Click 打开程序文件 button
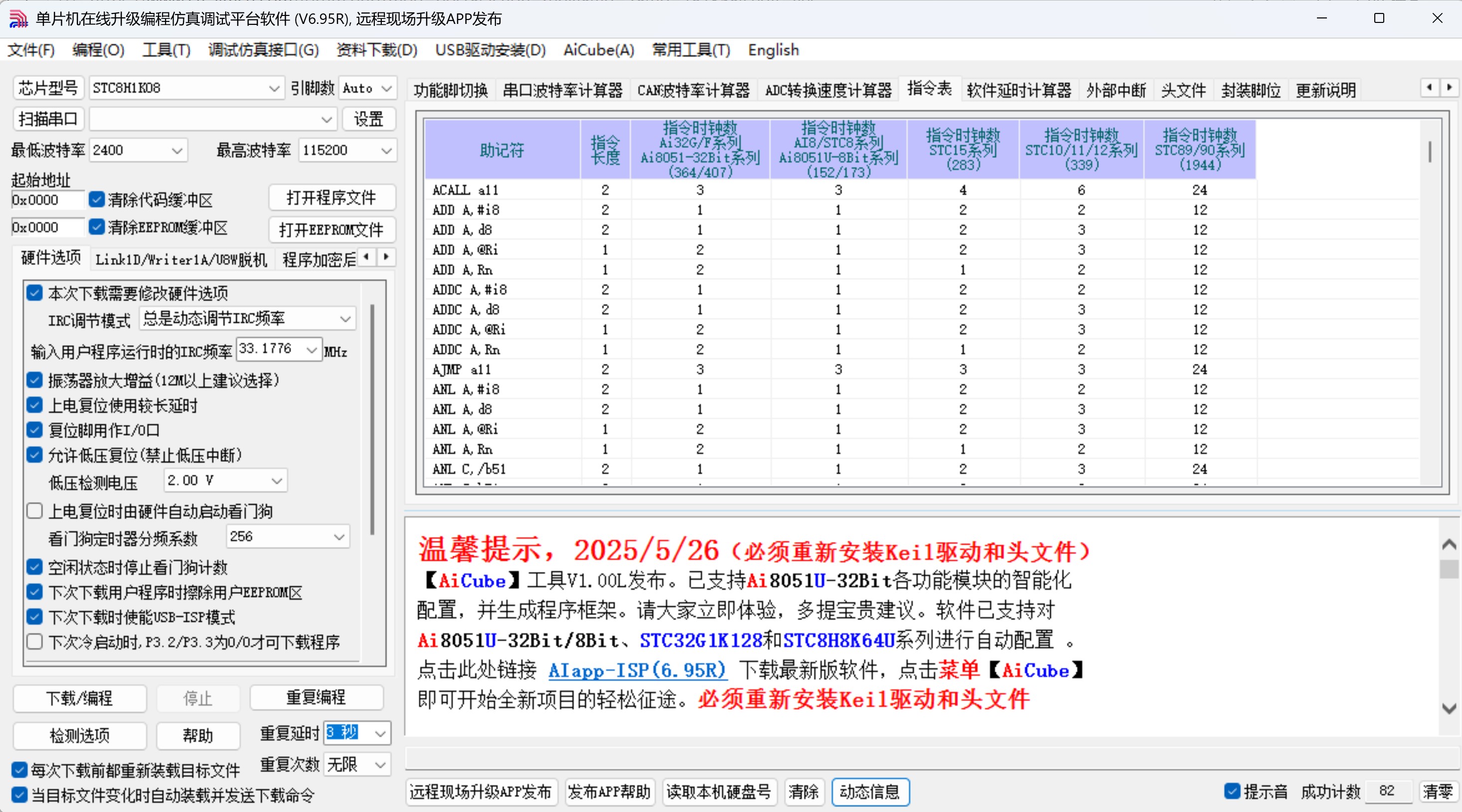Image resolution: width=1462 pixels, height=812 pixels. (x=331, y=198)
